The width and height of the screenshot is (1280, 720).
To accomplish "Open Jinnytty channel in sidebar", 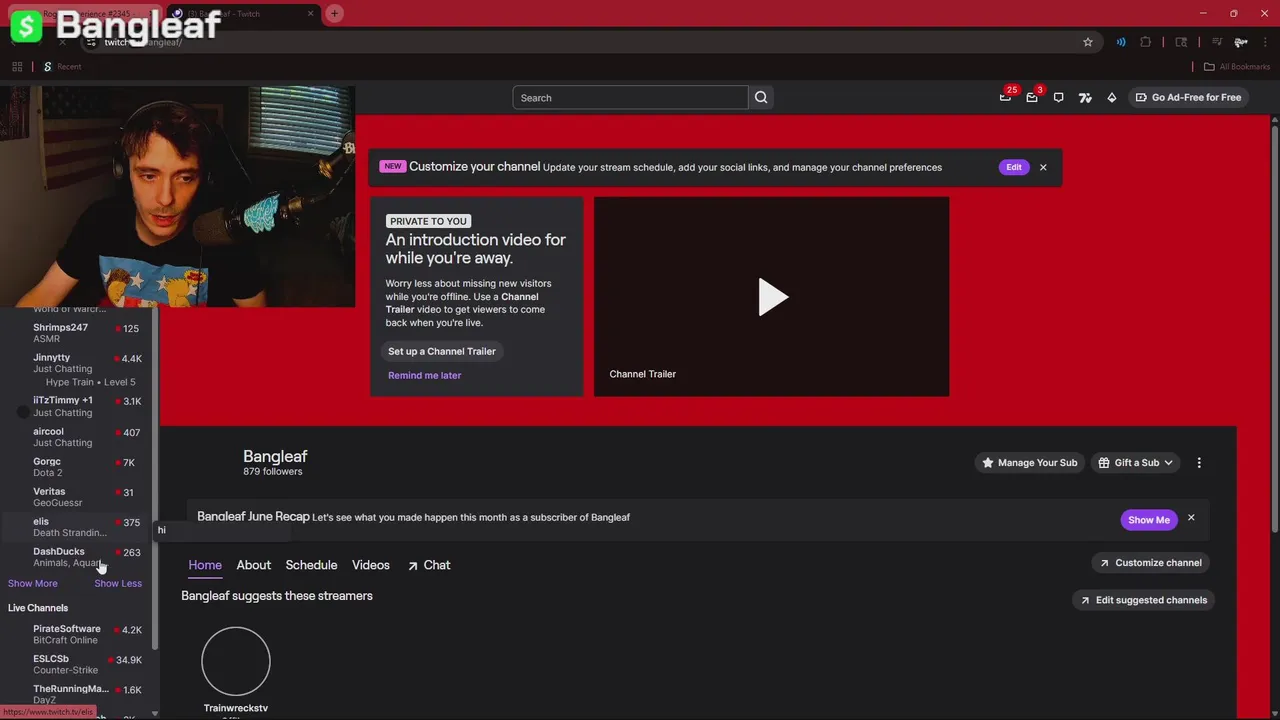I will 78,363.
